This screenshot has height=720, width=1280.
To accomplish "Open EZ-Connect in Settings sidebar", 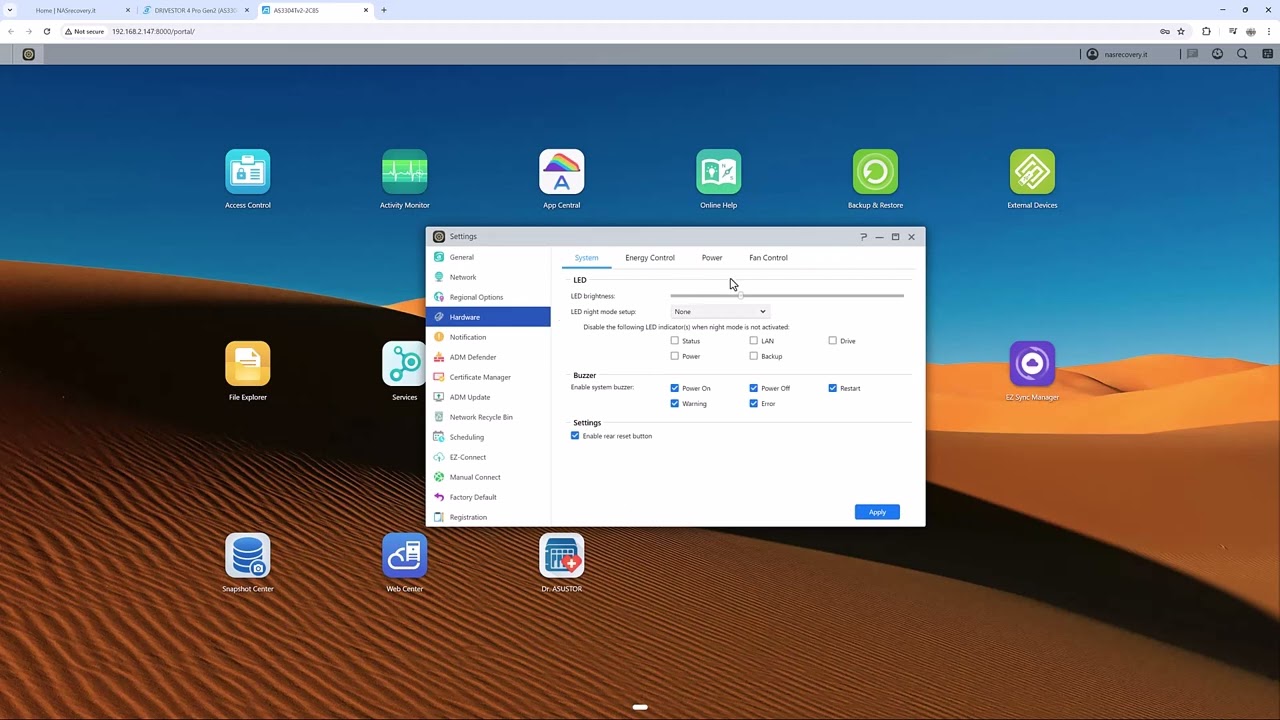I will point(488,457).
